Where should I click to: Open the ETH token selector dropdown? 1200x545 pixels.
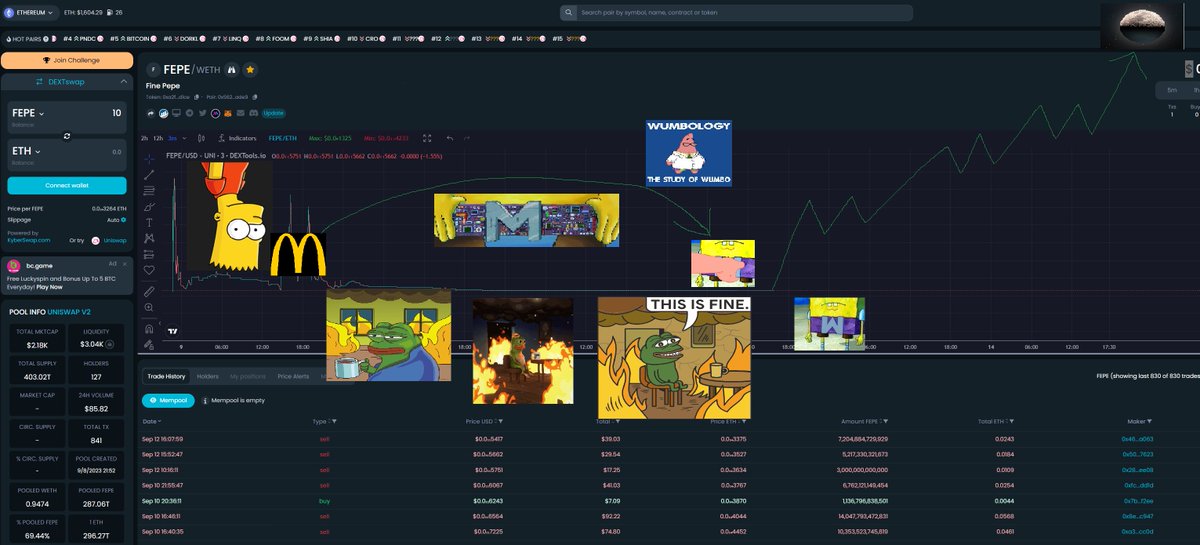pyautogui.click(x=26, y=151)
